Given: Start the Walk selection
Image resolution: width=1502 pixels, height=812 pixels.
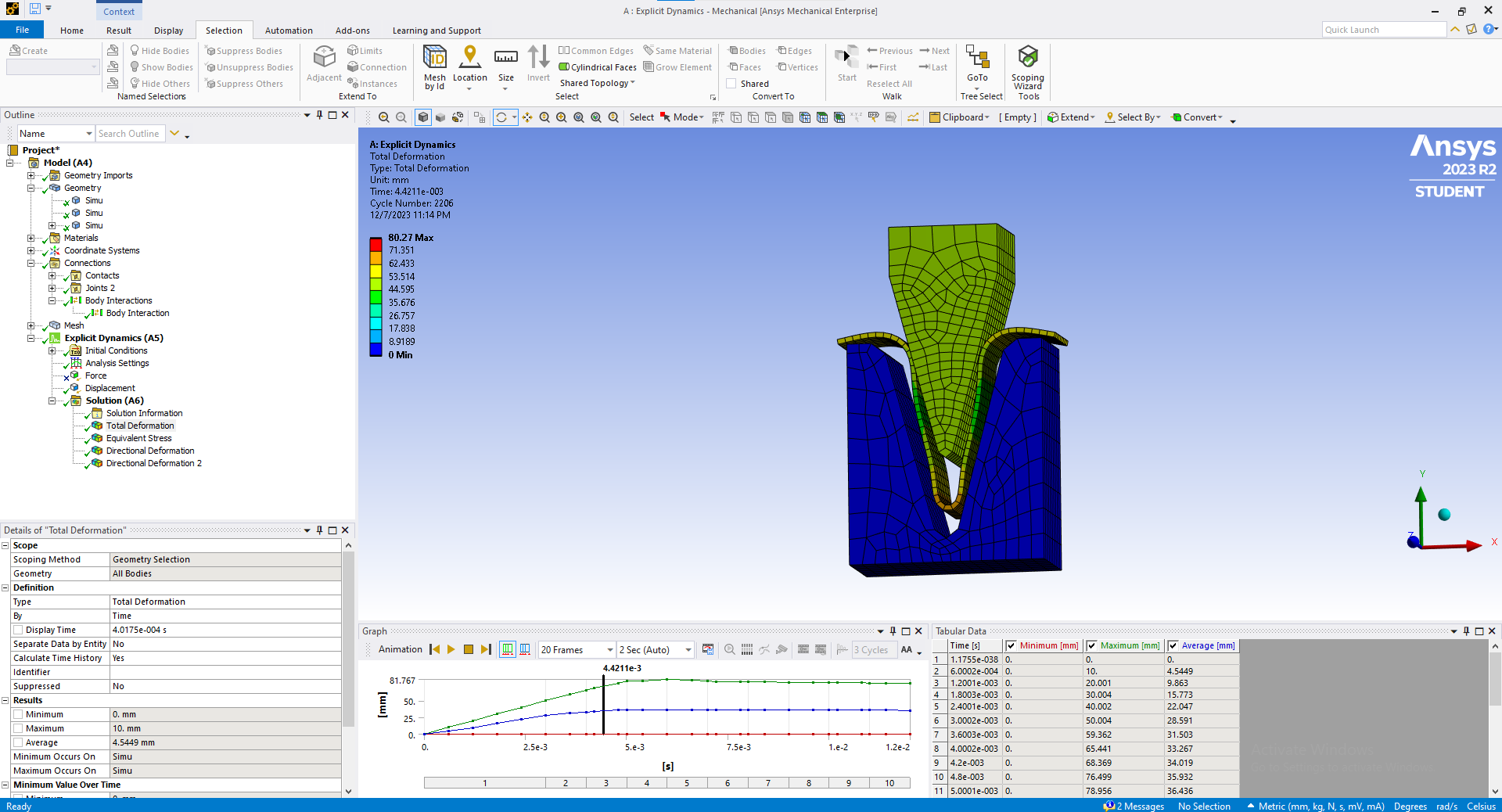Looking at the screenshot, I should pyautogui.click(x=846, y=63).
